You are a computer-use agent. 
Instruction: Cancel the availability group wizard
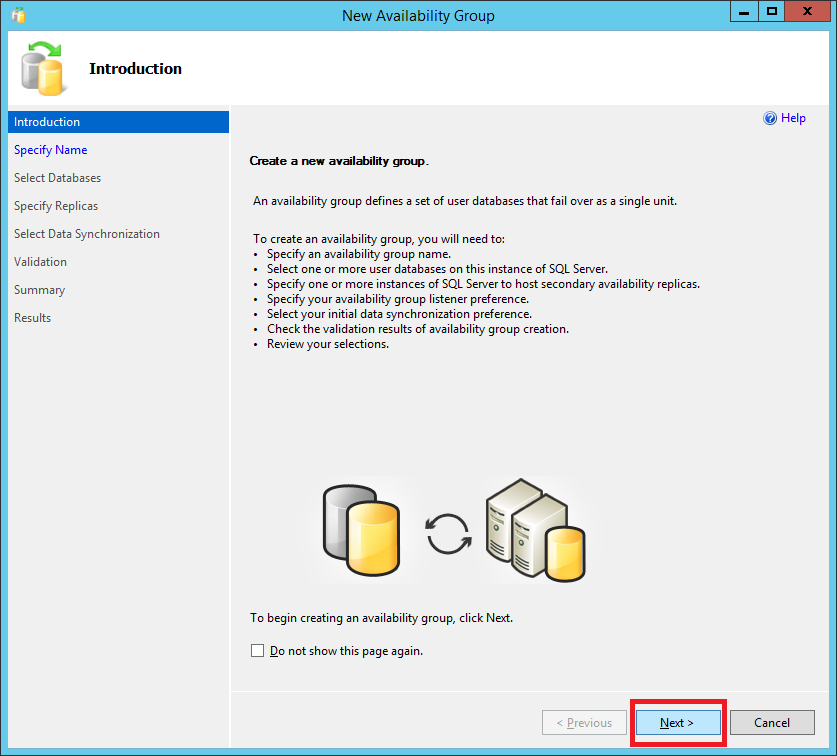(x=771, y=723)
